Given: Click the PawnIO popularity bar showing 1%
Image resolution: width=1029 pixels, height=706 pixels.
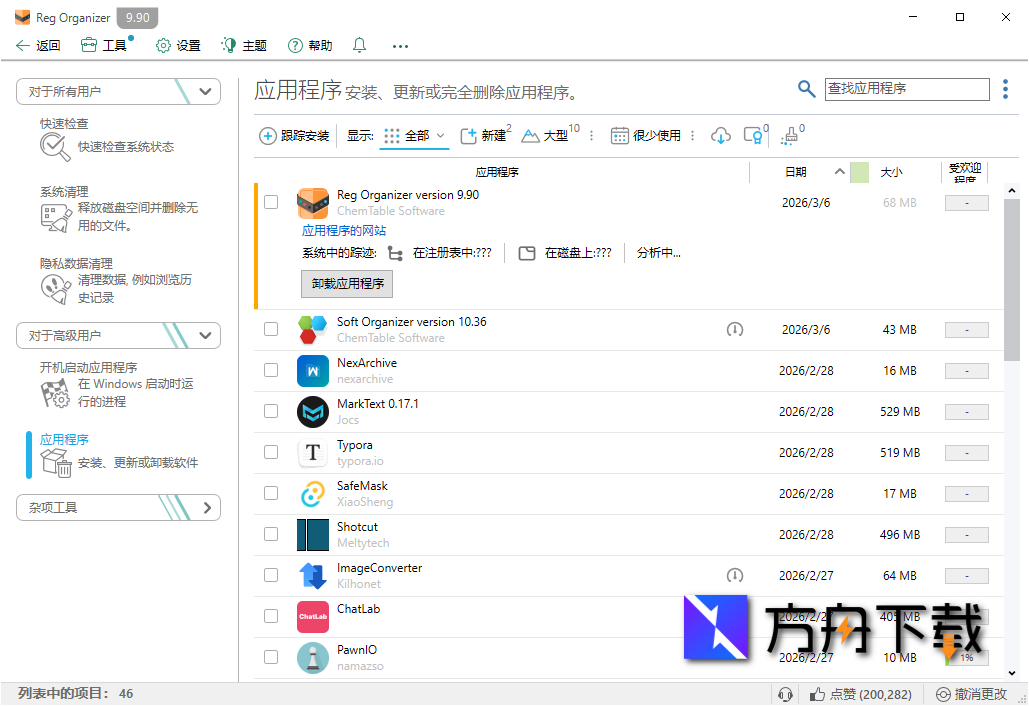Looking at the screenshot, I should click(x=966, y=657).
